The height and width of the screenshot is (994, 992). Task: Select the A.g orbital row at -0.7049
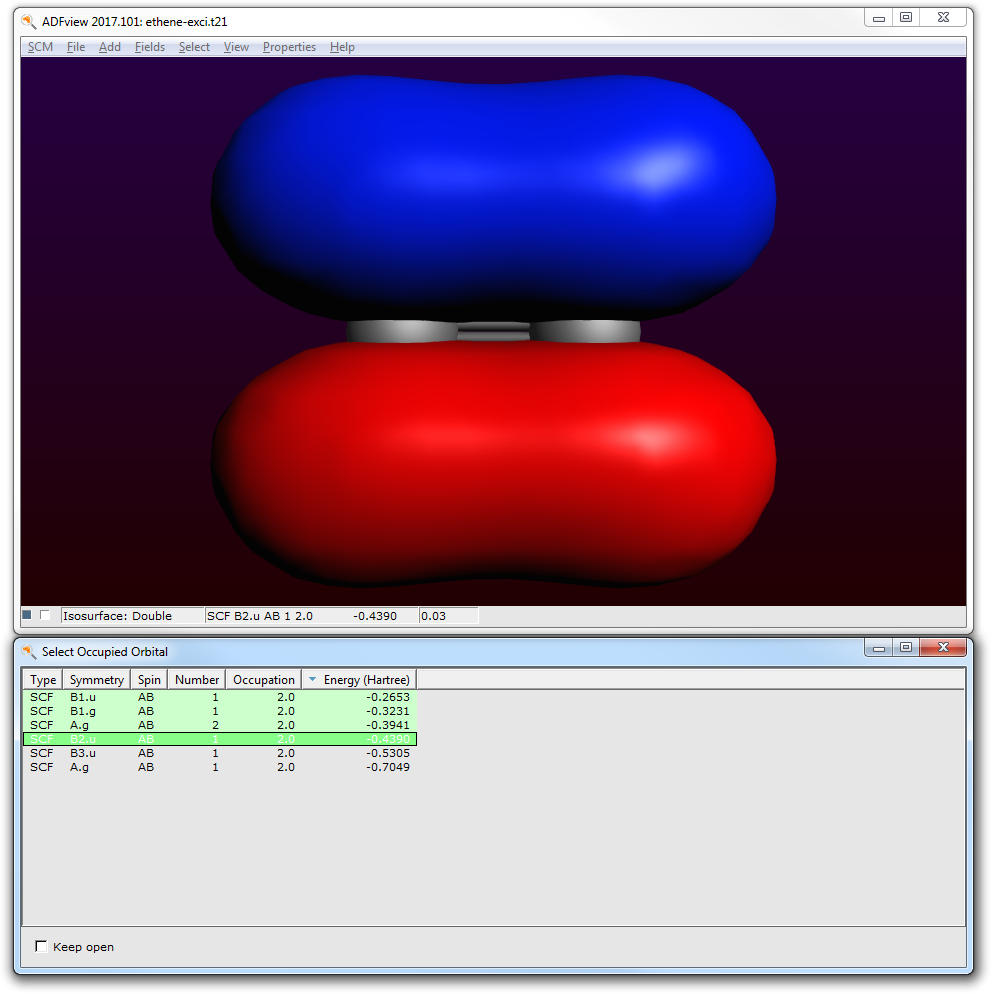220,767
